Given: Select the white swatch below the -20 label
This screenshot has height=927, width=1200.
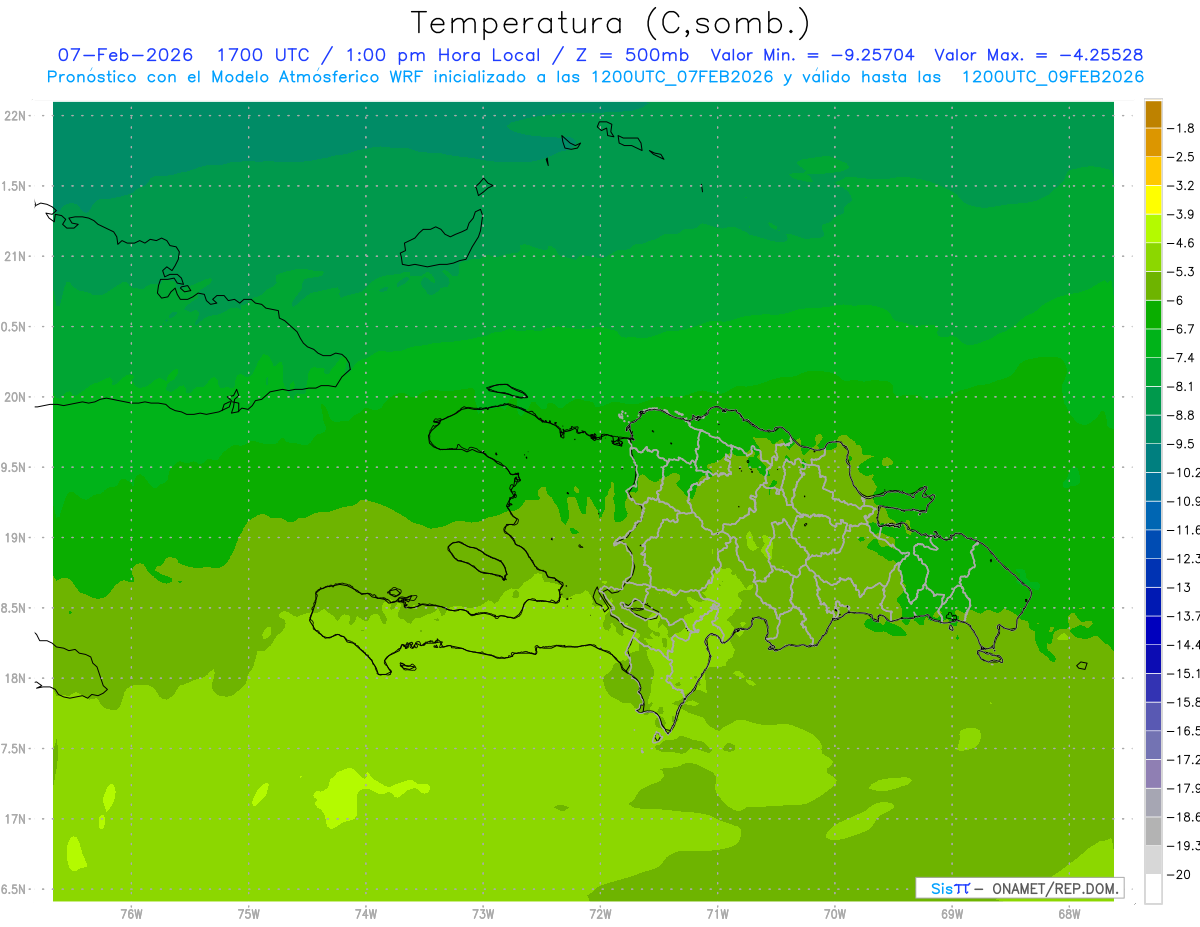Looking at the screenshot, I should click(1153, 889).
